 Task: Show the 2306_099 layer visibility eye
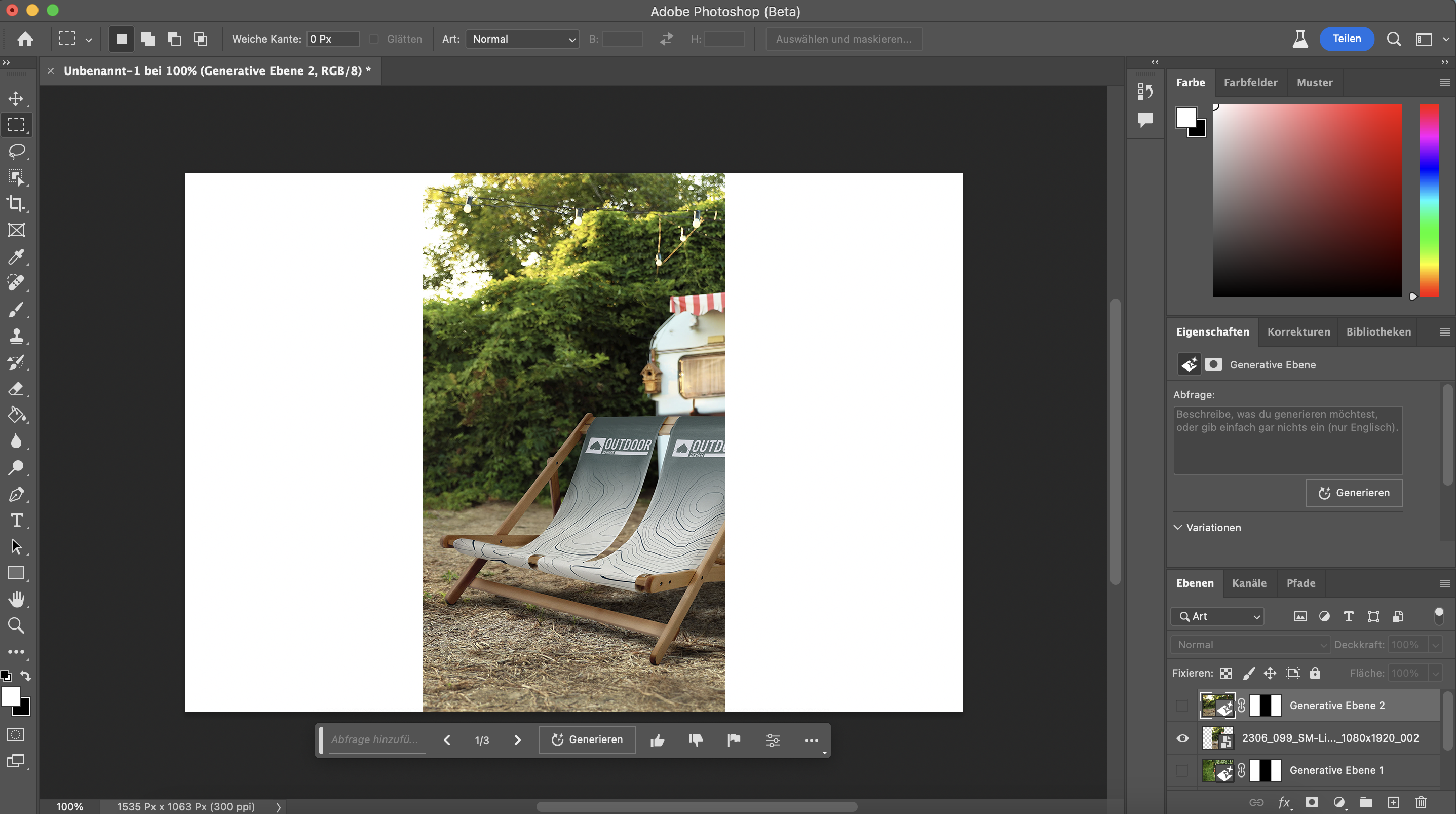click(1182, 737)
